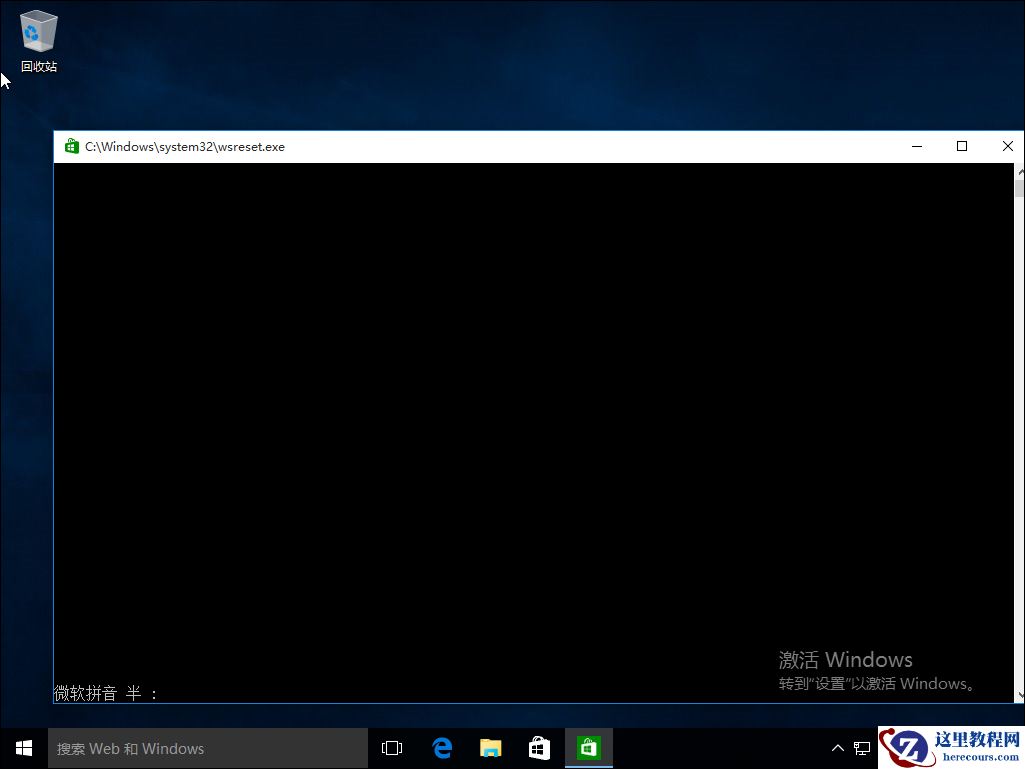Click the network icon in system tray
Screen dimensions: 1025x769
(x=862, y=747)
